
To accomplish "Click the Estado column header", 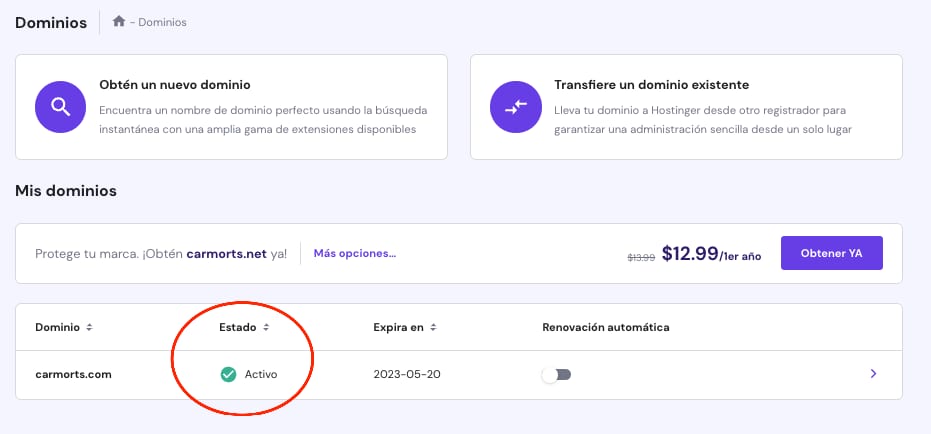I will click(237, 327).
